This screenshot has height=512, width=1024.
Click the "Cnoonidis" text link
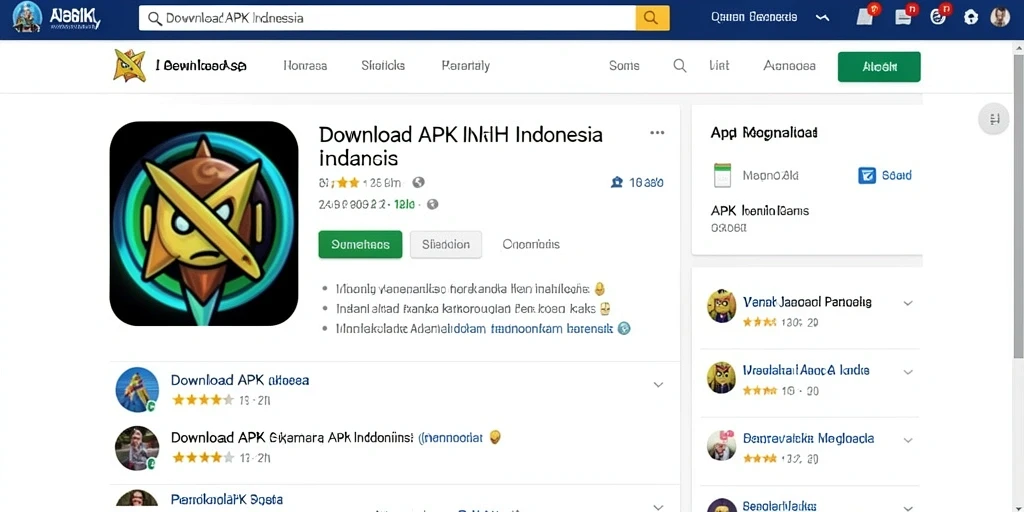(x=531, y=244)
